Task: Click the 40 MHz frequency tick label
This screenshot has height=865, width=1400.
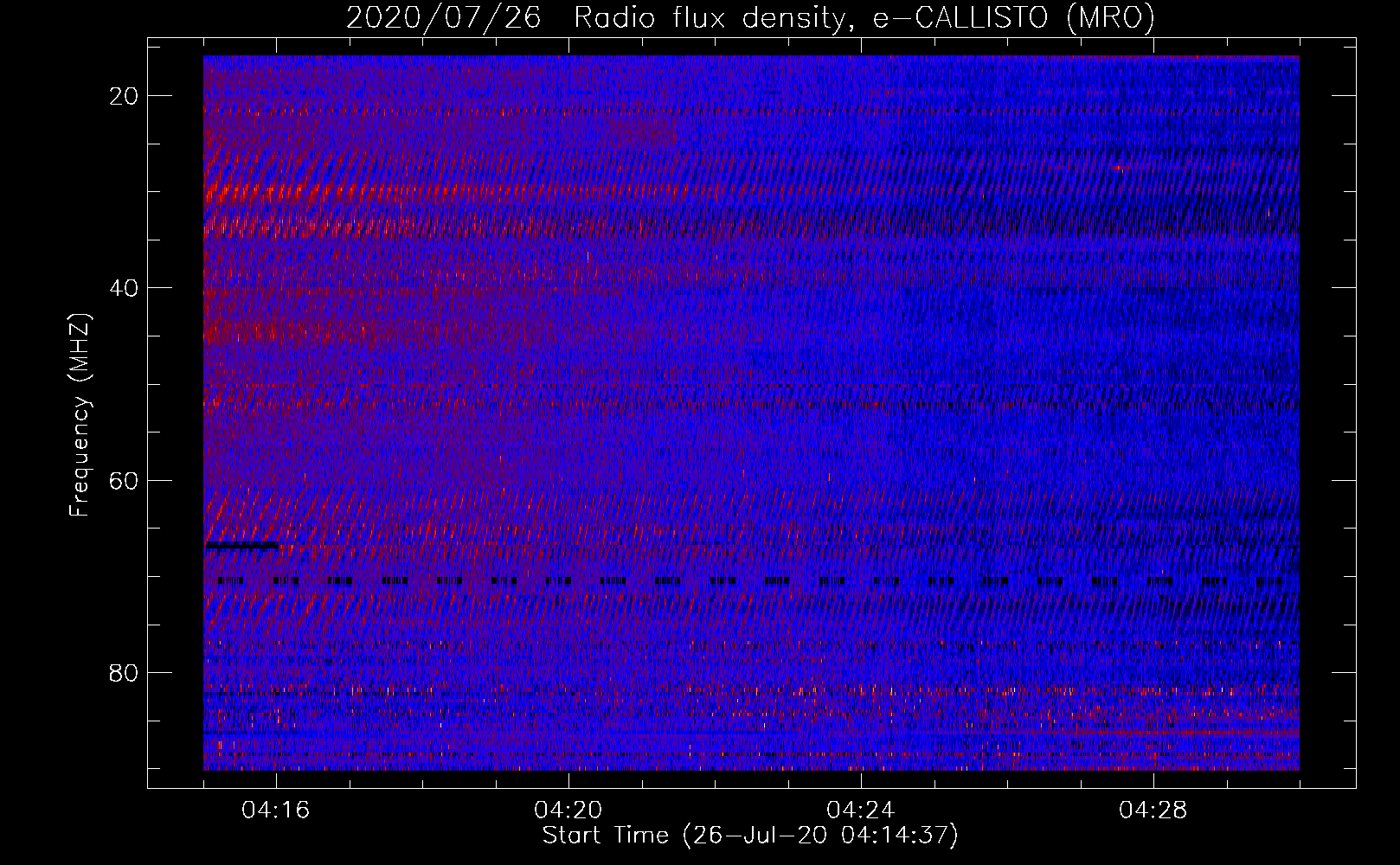Action: 124,288
